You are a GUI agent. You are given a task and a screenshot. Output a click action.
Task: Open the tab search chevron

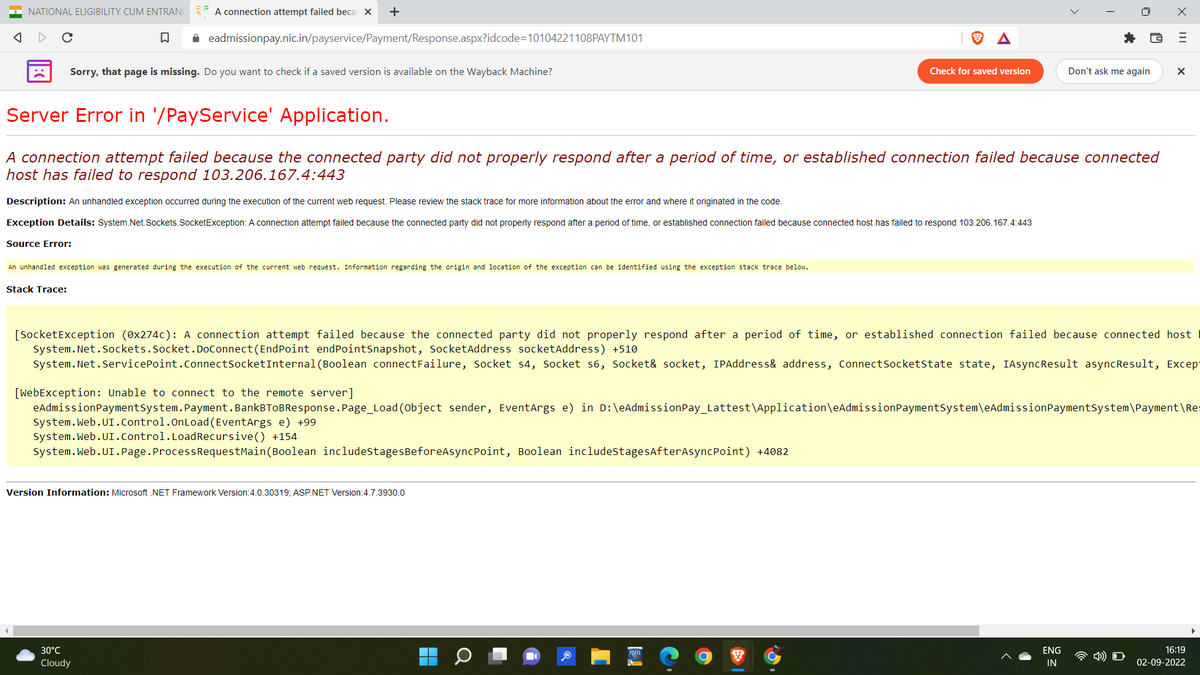coord(1074,12)
